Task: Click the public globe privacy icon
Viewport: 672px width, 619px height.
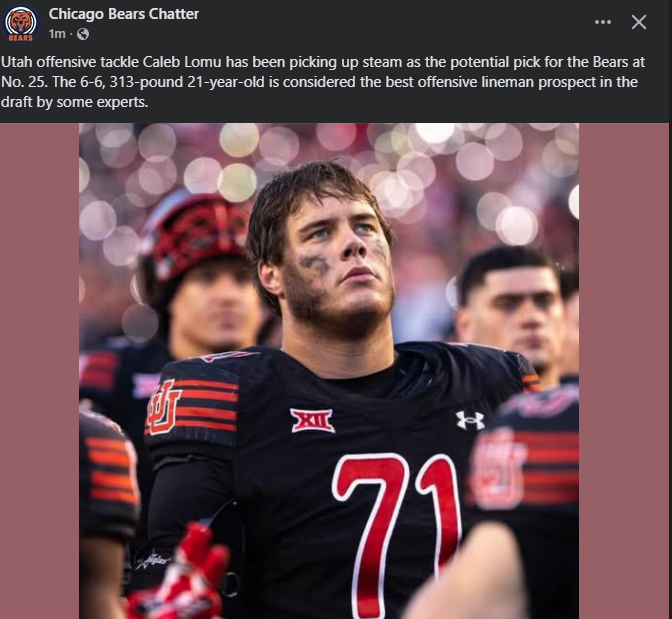Action: coord(82,34)
